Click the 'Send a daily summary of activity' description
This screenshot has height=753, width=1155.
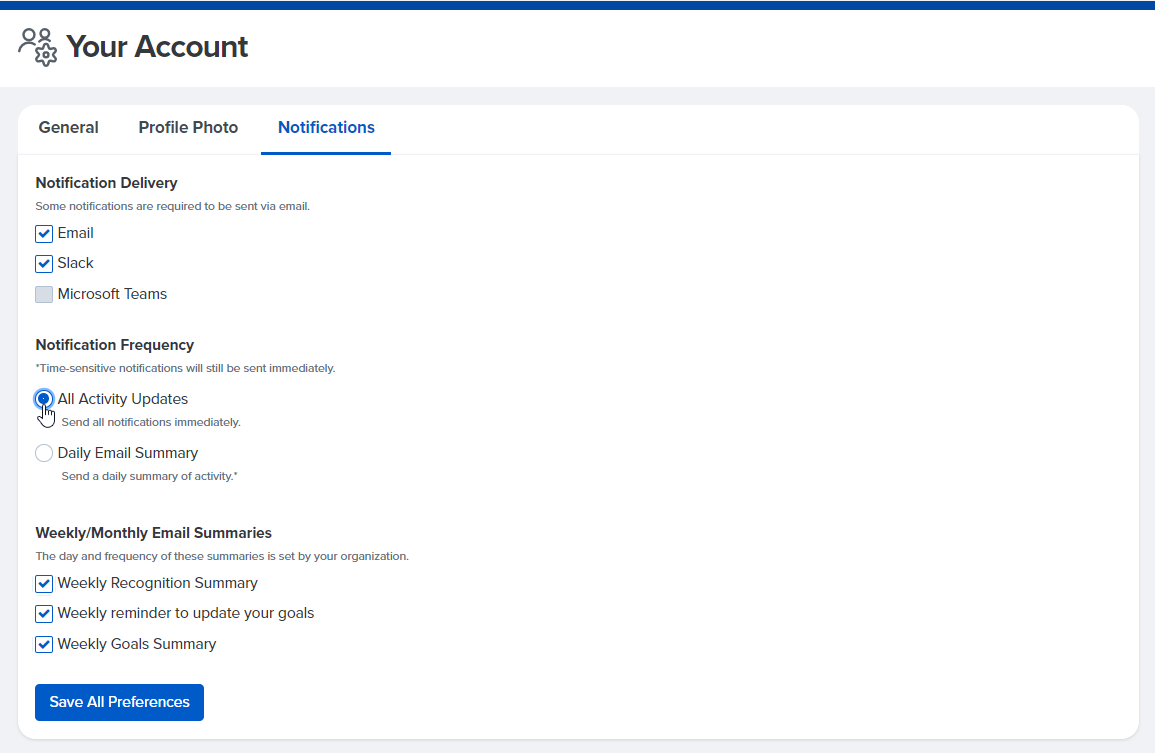(x=149, y=476)
